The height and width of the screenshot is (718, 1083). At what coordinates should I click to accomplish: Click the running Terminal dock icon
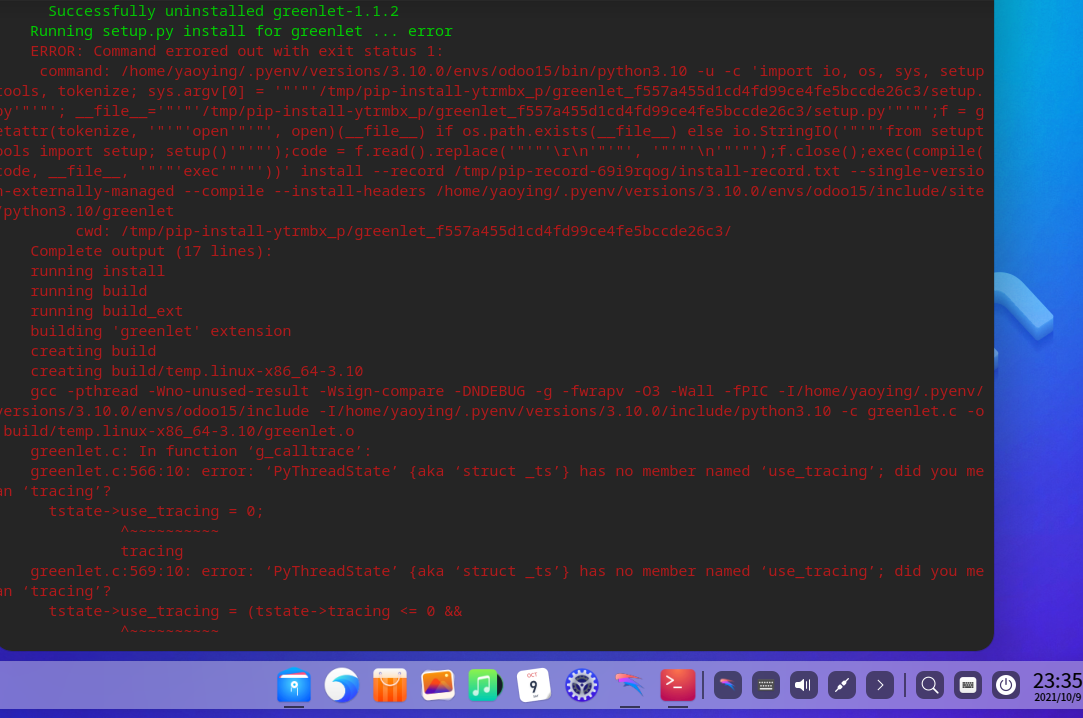point(677,685)
